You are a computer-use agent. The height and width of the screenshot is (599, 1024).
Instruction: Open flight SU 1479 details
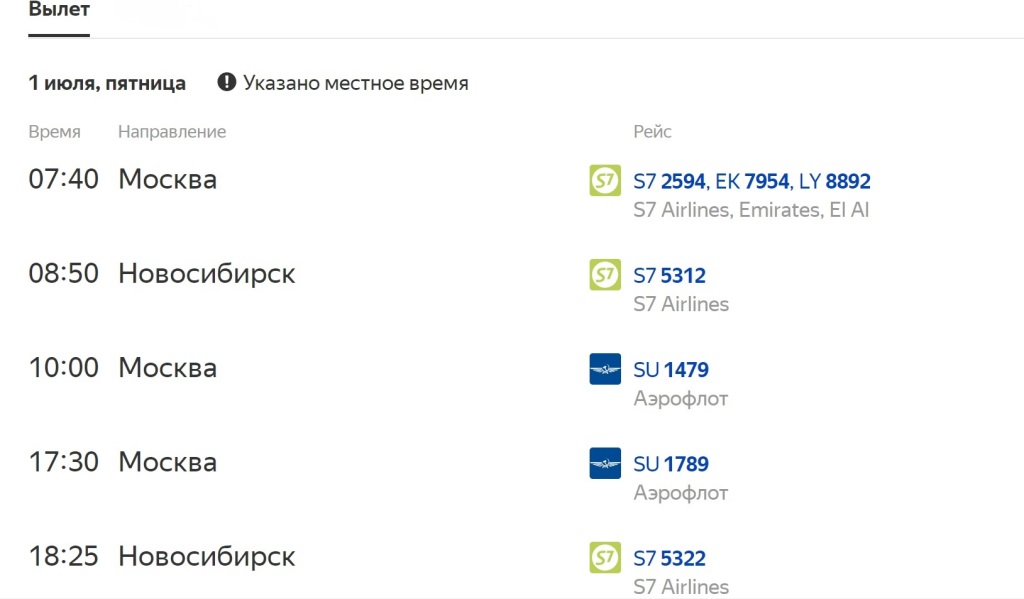671,370
